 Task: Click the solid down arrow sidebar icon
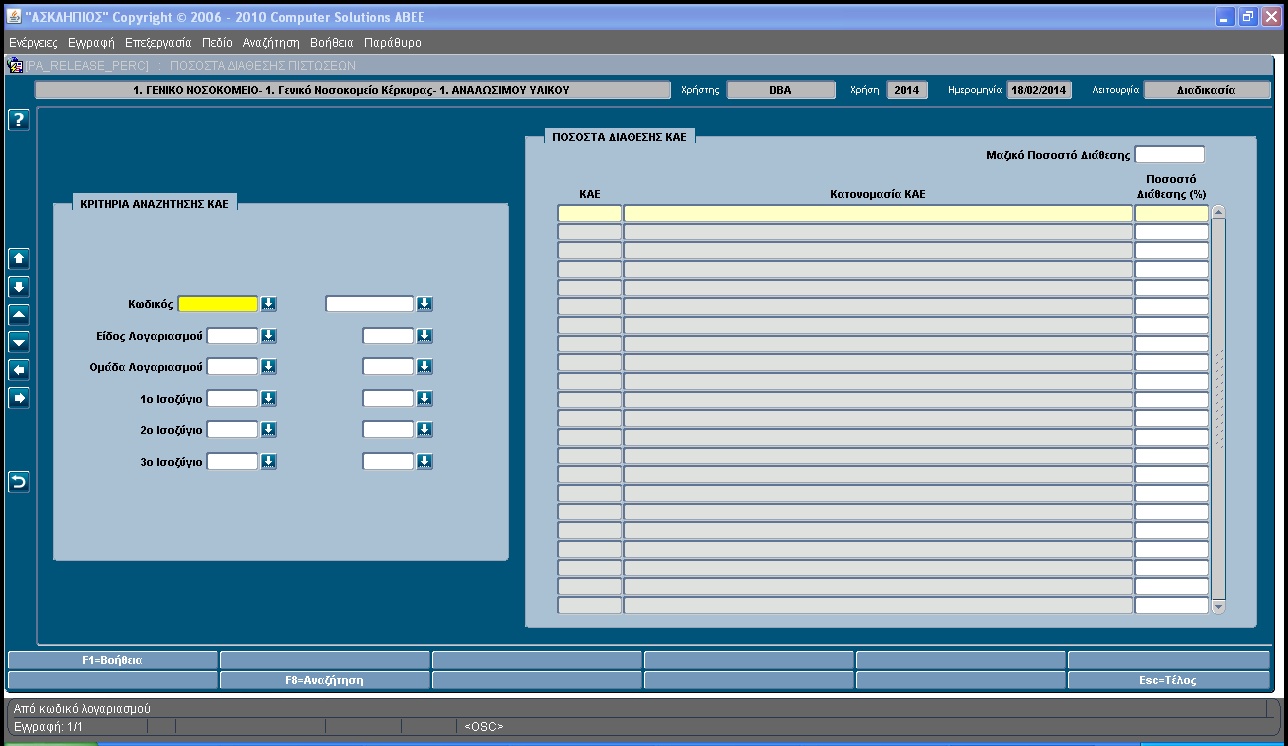coord(18,286)
